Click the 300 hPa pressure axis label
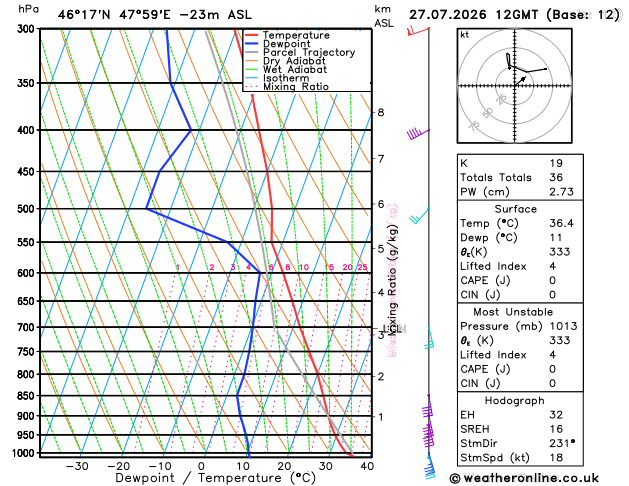This screenshot has height=486, width=629. coord(26,28)
